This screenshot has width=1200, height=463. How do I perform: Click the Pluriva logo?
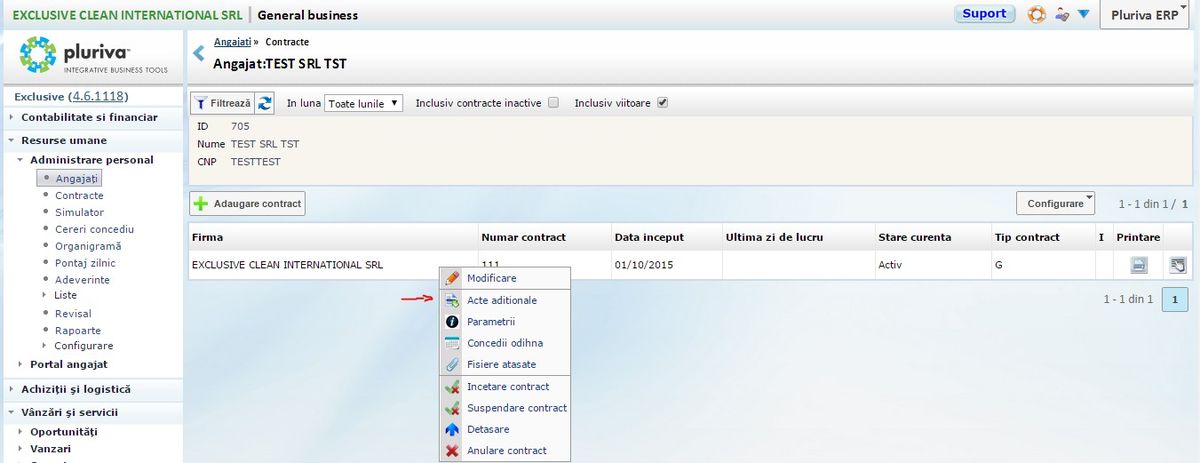point(94,55)
